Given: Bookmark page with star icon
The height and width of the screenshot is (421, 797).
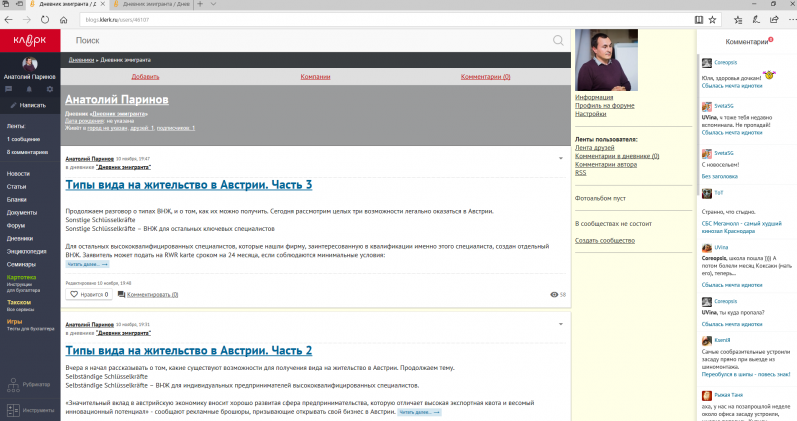Looking at the screenshot, I should (711, 19).
